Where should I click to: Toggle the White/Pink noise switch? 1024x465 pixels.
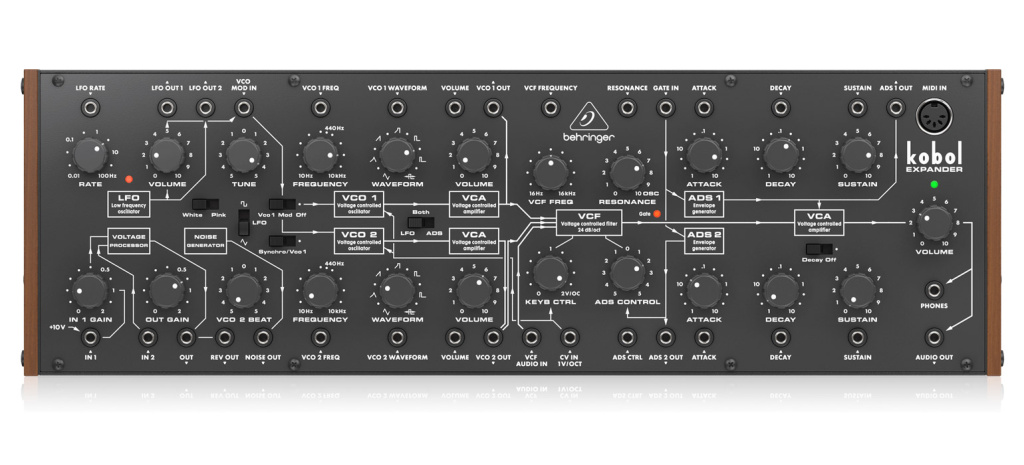(204, 203)
